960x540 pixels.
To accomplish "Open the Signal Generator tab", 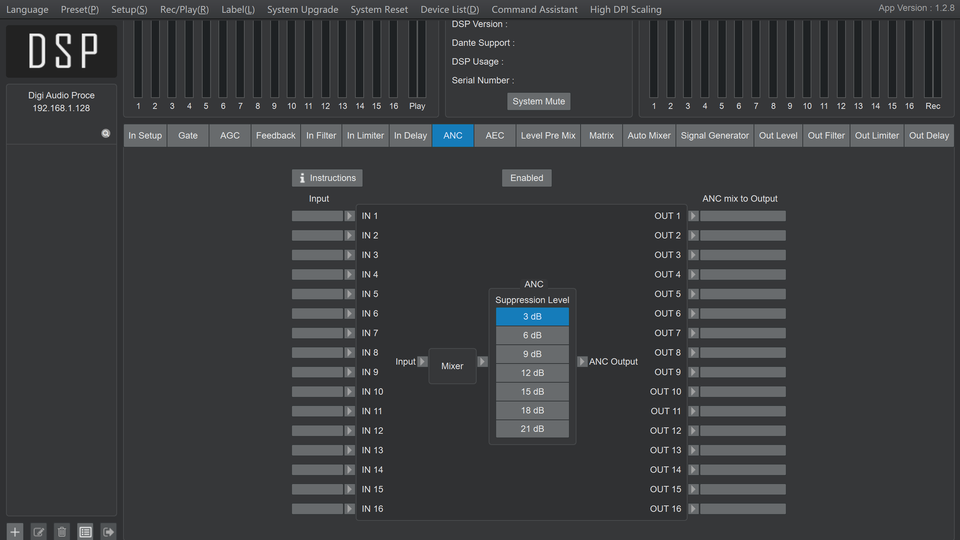I will point(714,136).
